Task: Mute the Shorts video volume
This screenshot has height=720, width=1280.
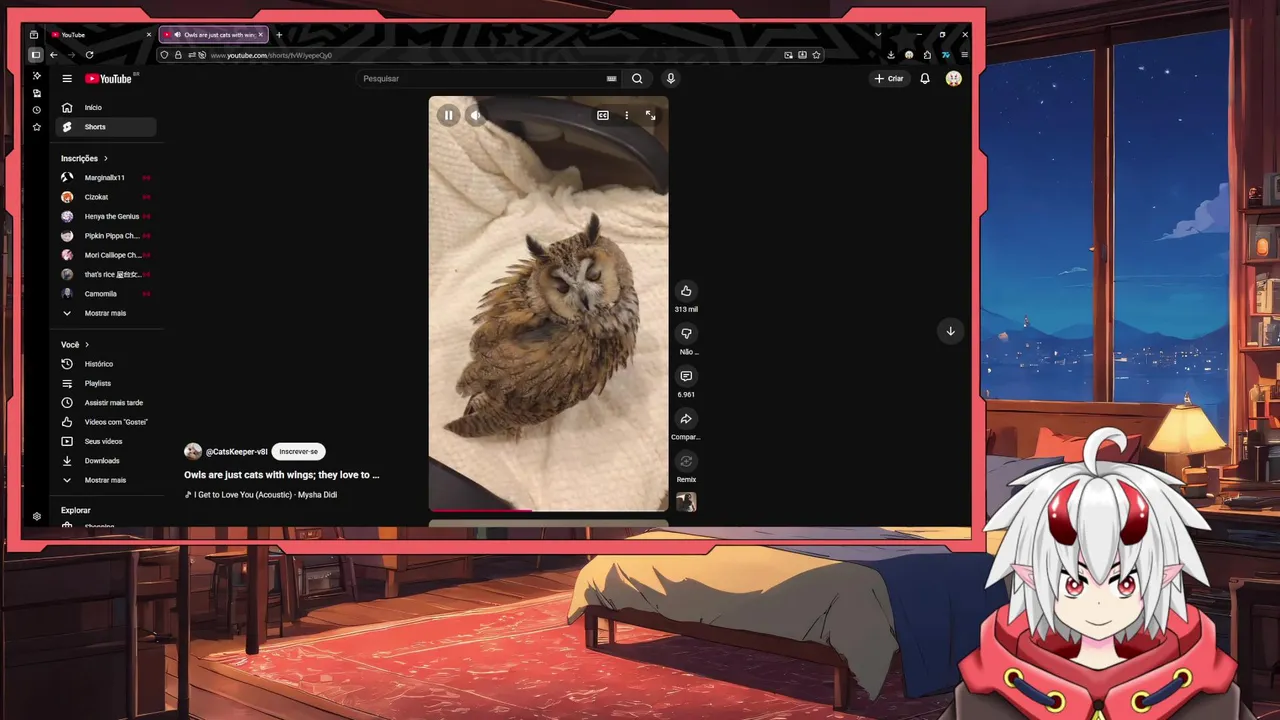Action: click(475, 115)
